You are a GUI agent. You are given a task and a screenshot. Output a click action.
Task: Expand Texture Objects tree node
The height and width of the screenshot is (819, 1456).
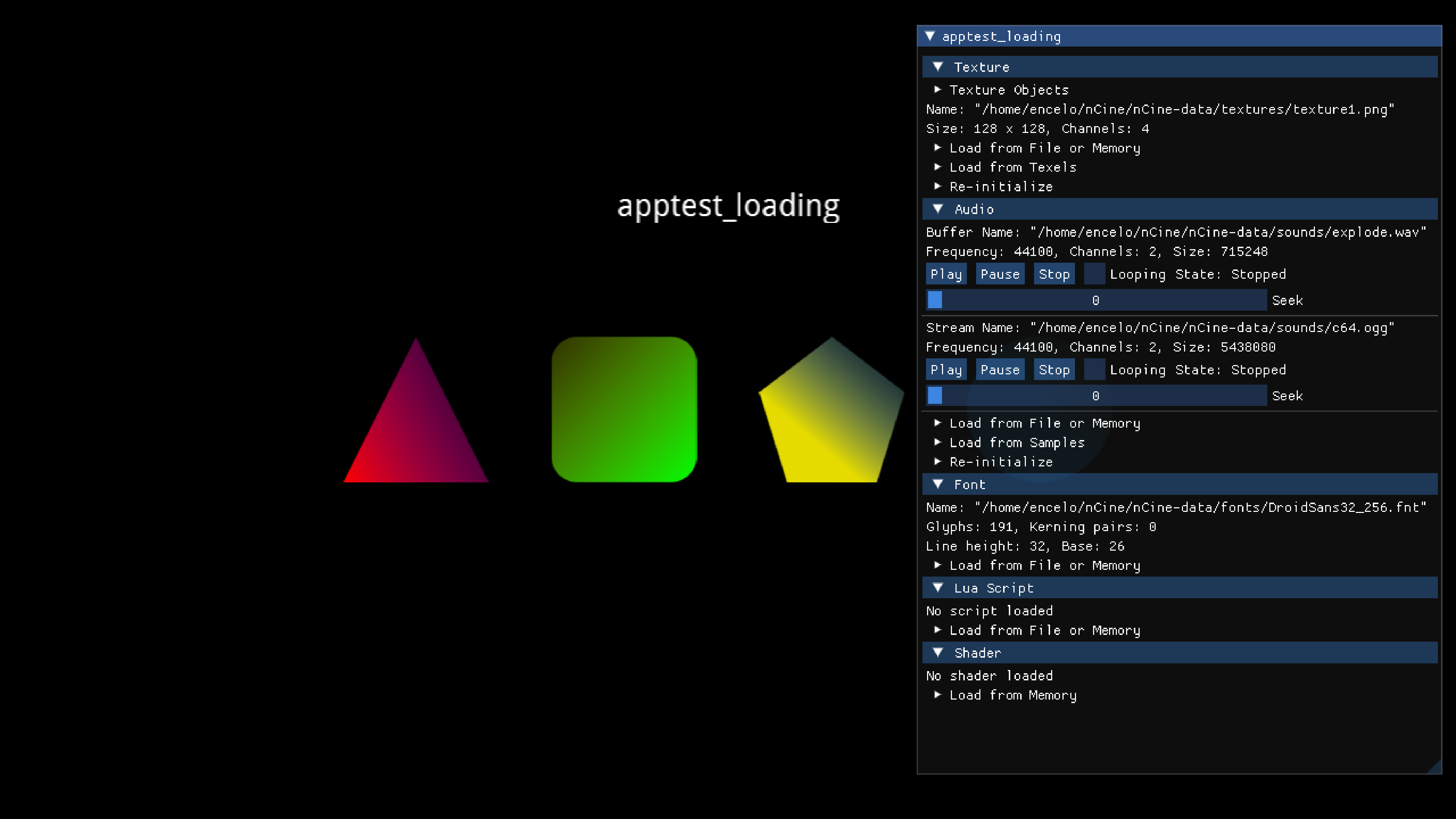click(938, 89)
